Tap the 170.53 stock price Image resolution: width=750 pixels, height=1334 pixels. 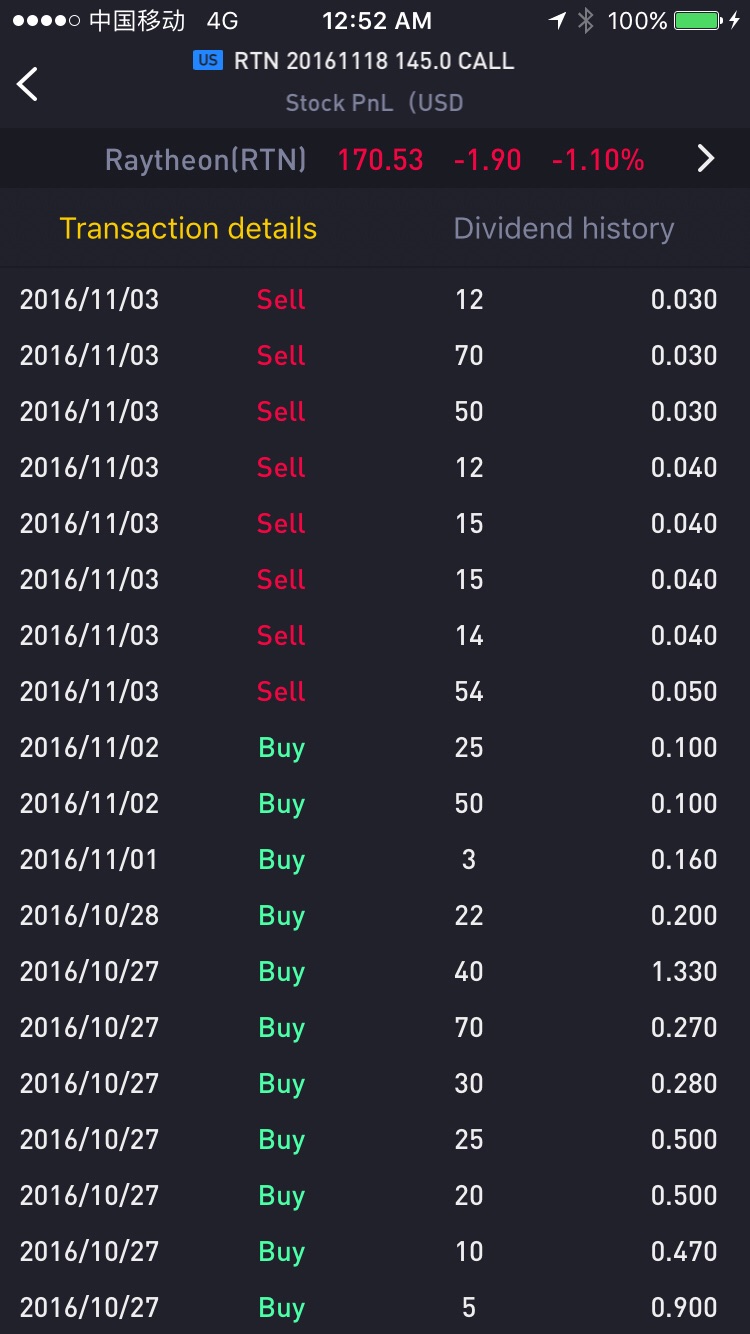click(x=380, y=159)
